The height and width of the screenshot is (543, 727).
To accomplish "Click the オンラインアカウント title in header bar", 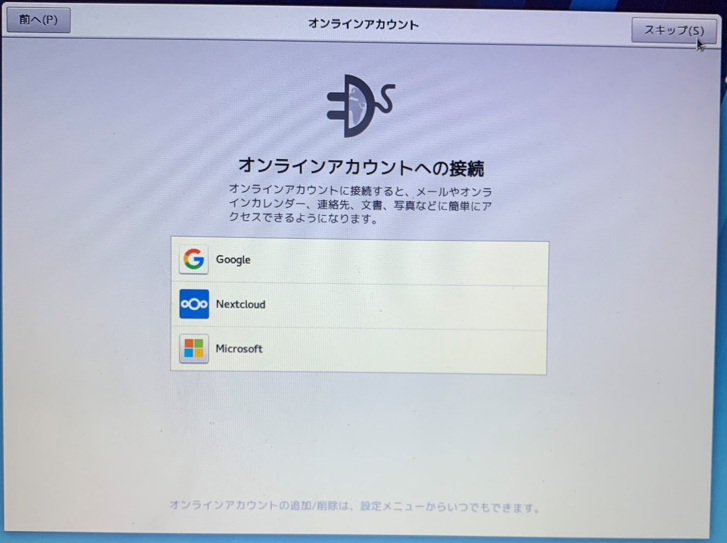I will [x=364, y=24].
